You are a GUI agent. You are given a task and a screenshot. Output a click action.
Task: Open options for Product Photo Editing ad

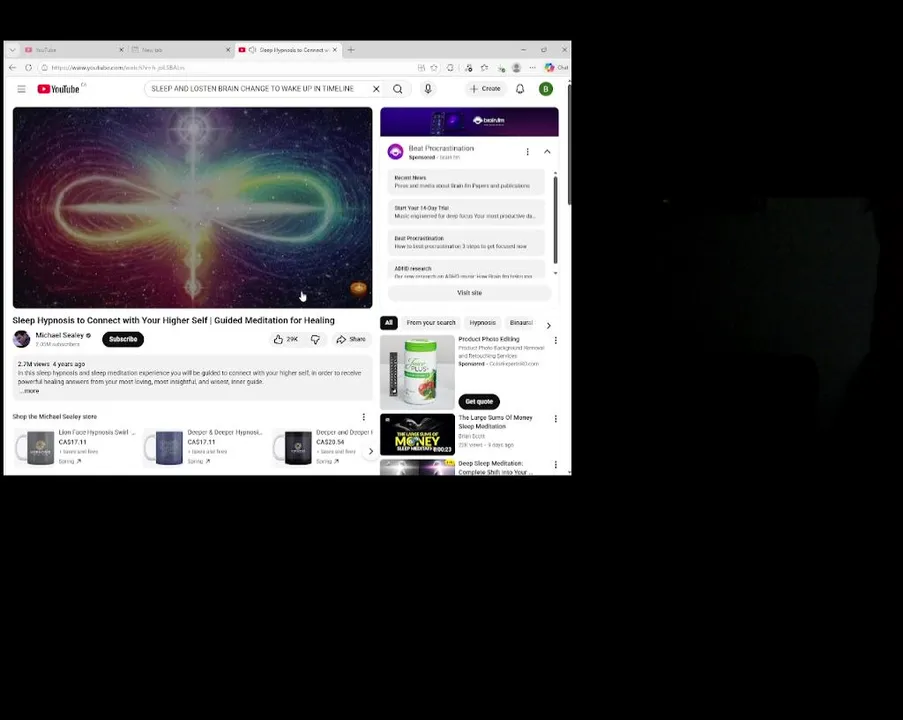[556, 340]
